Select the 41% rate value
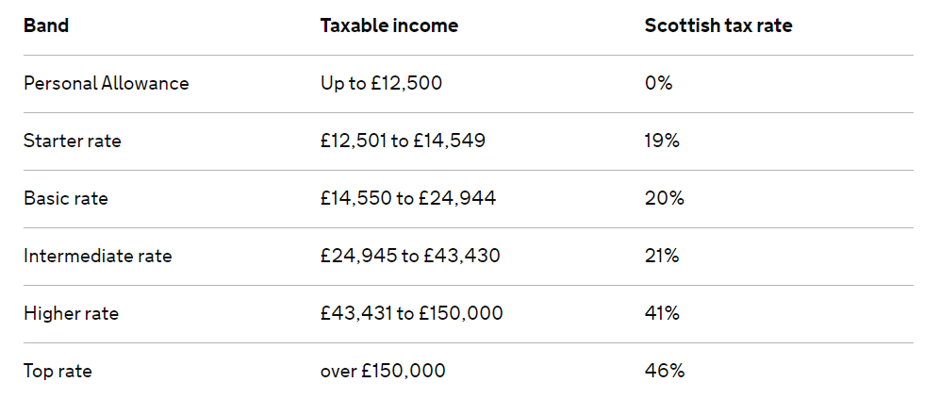The width and height of the screenshot is (940, 399). point(662,313)
